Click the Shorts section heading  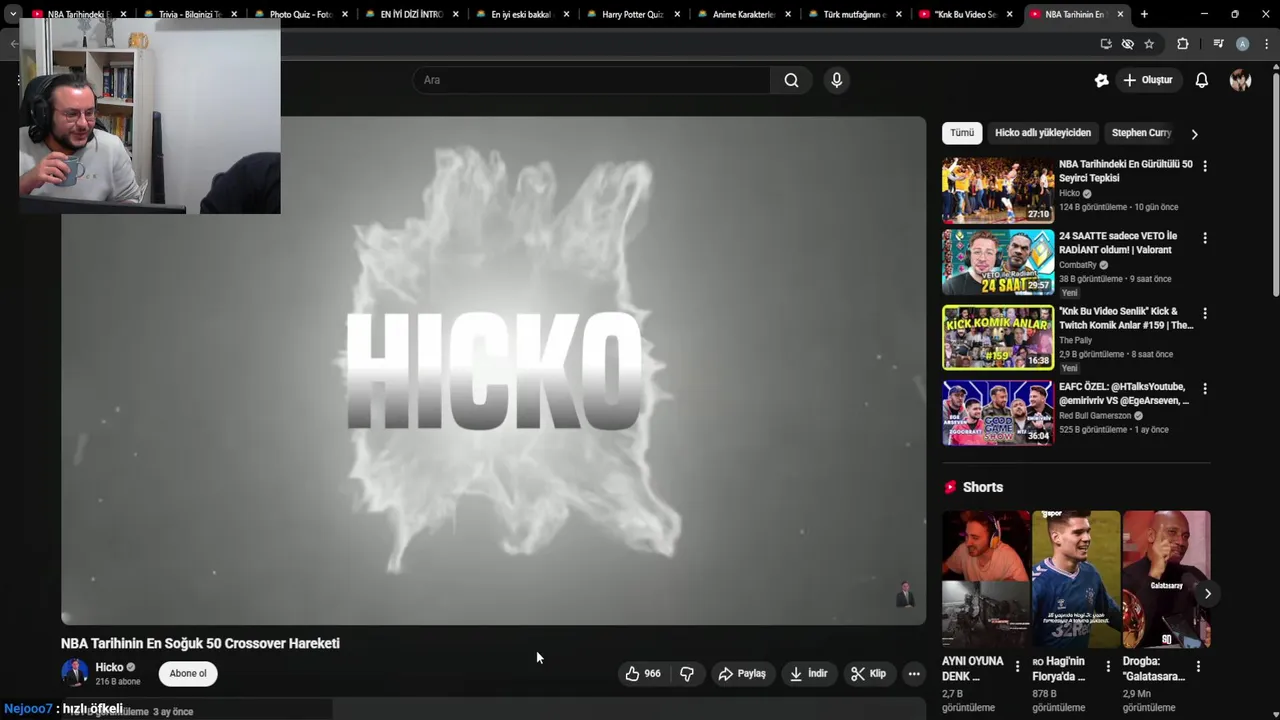[982, 487]
